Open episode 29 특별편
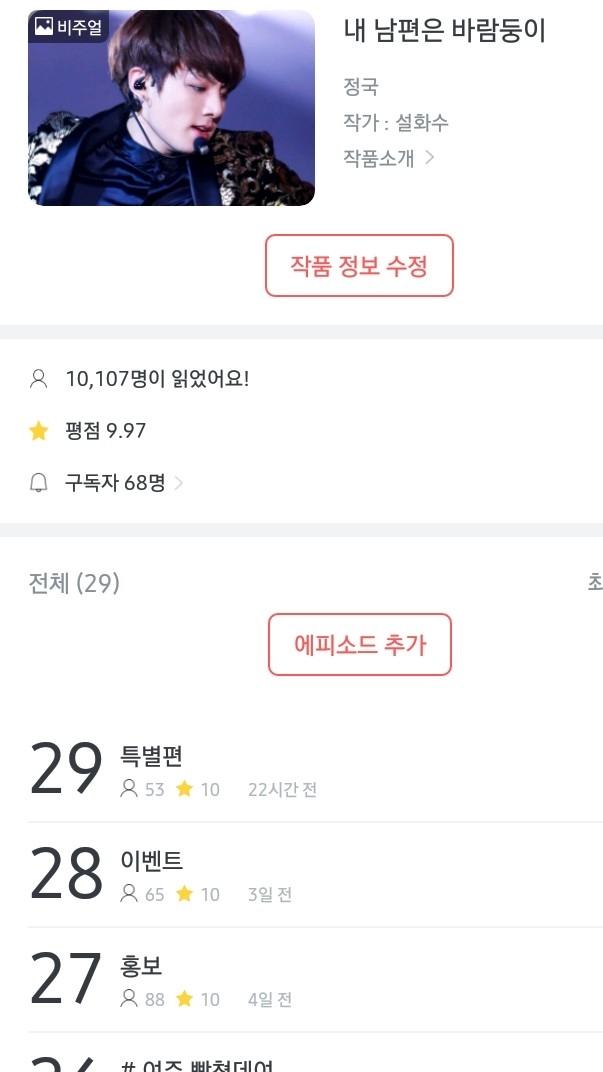Image resolution: width=603 pixels, height=1072 pixels. 151,757
